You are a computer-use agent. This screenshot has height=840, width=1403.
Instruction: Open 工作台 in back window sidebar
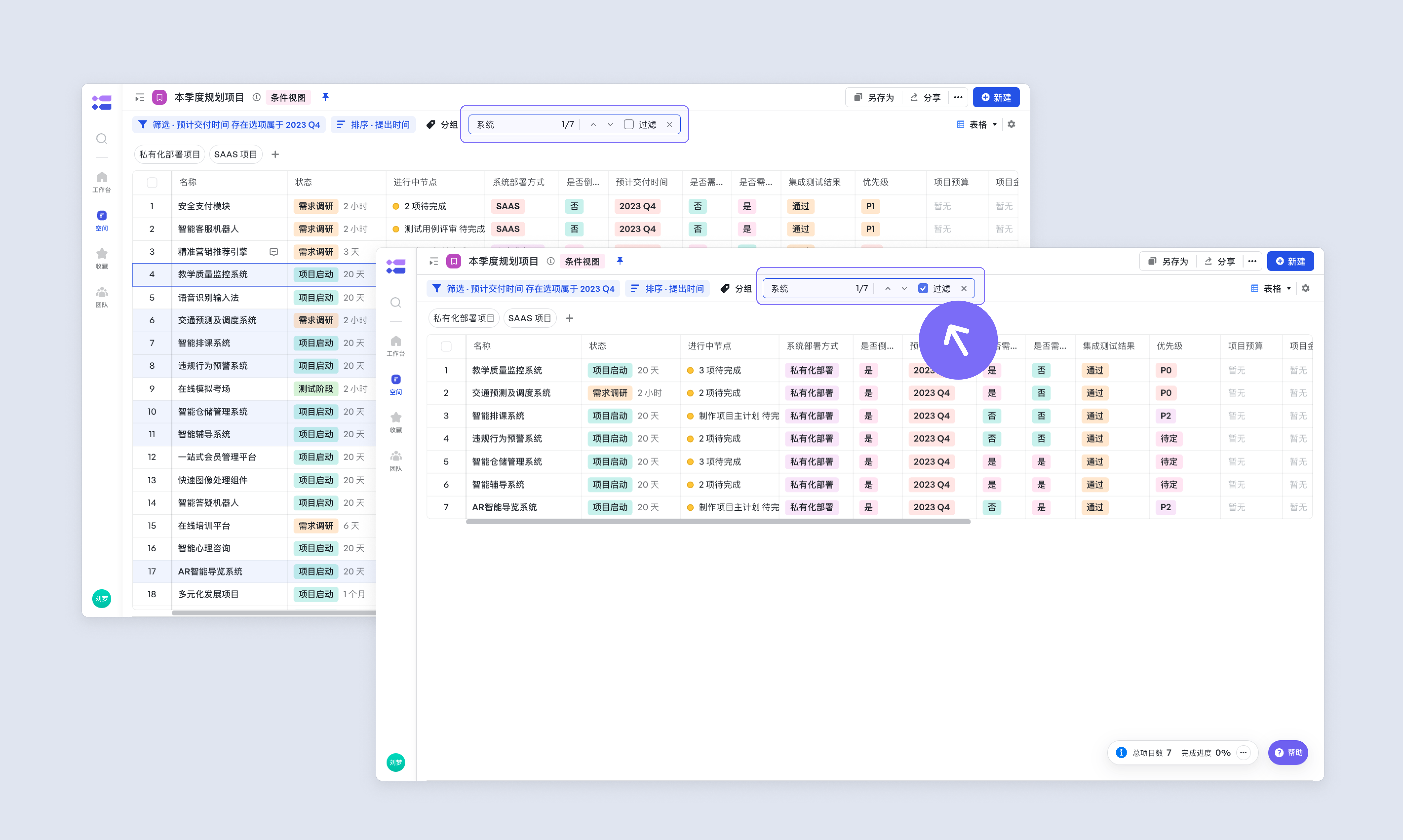[101, 182]
